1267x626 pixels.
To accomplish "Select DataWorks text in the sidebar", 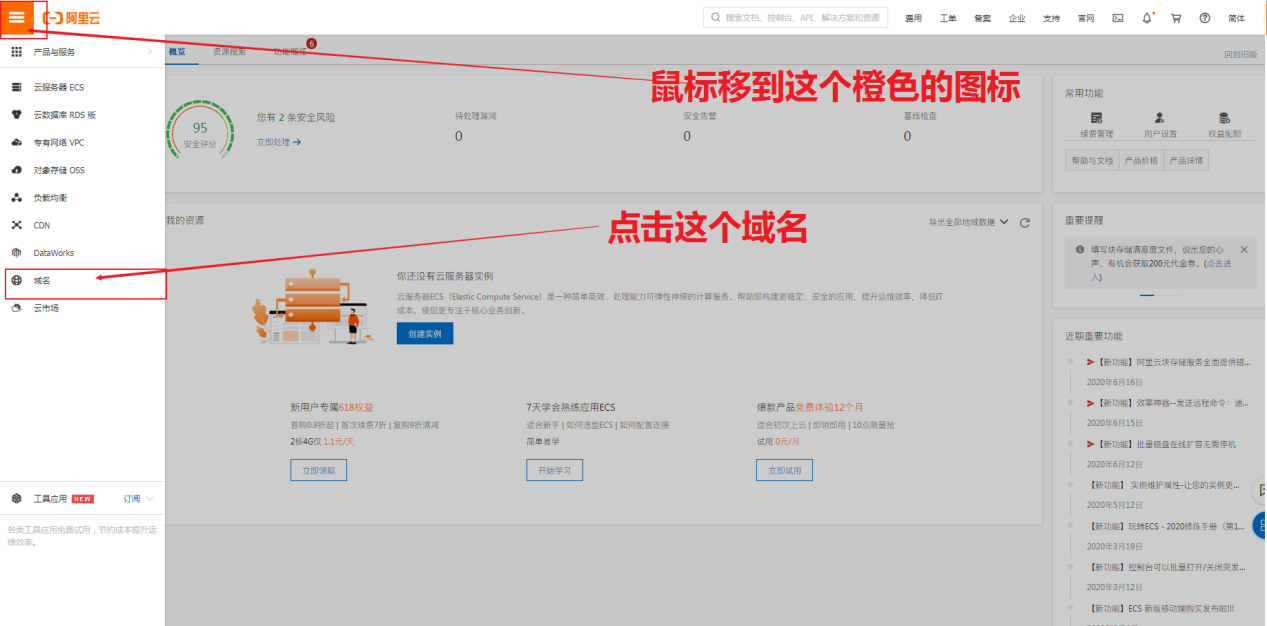I will tap(53, 253).
